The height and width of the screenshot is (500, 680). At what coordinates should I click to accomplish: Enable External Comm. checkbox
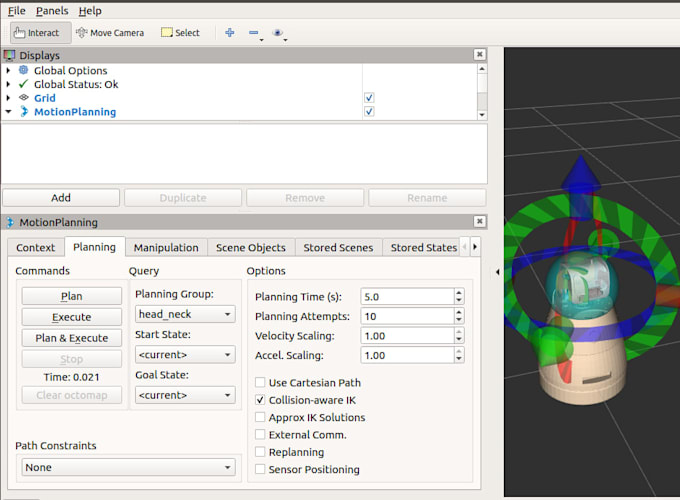[x=260, y=435]
